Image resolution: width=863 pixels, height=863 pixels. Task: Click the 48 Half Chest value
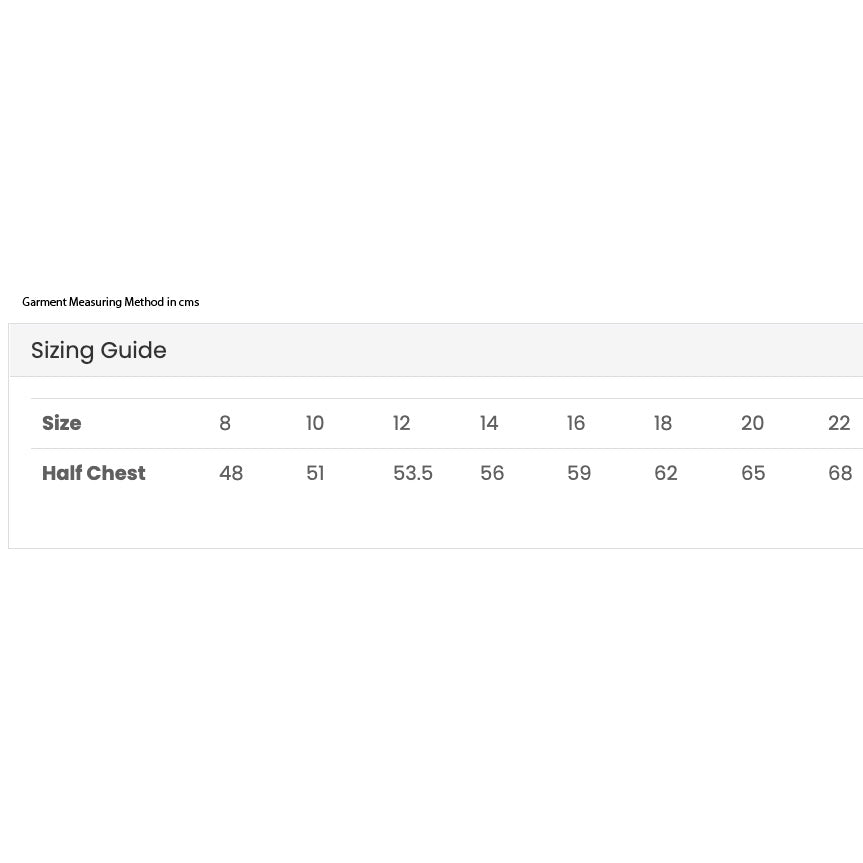pos(231,473)
